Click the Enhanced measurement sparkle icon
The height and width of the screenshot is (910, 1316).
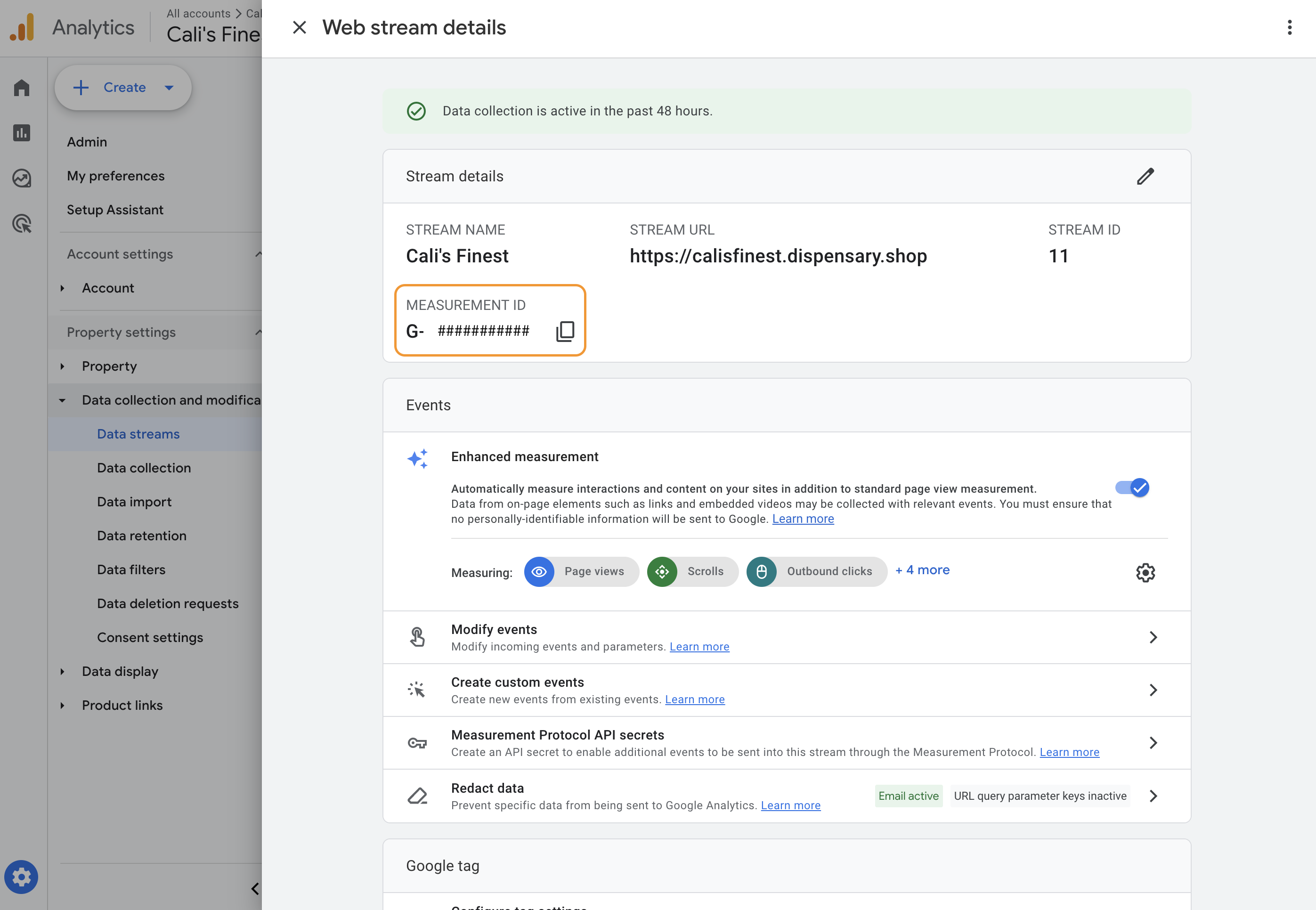(x=417, y=458)
